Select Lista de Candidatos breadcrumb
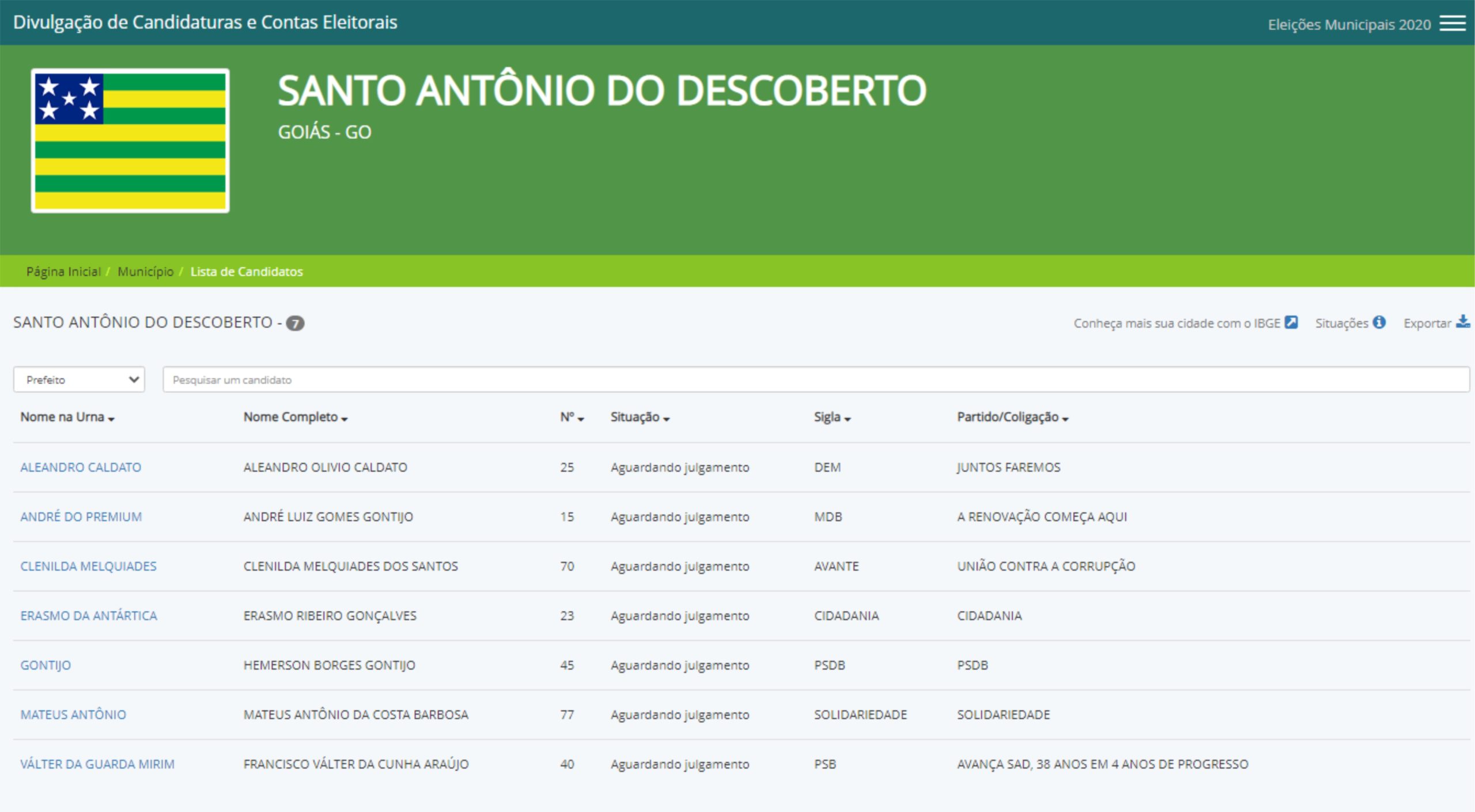 coord(247,271)
